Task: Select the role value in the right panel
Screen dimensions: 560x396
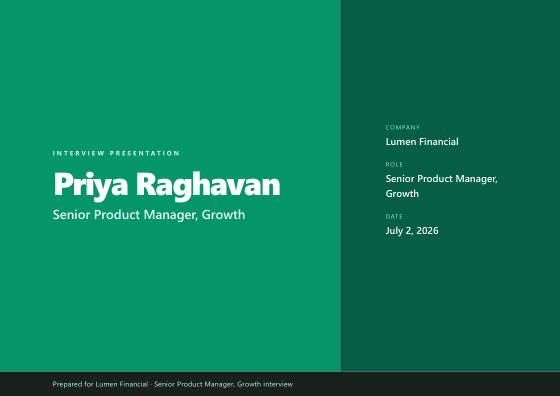Action: coord(441,186)
